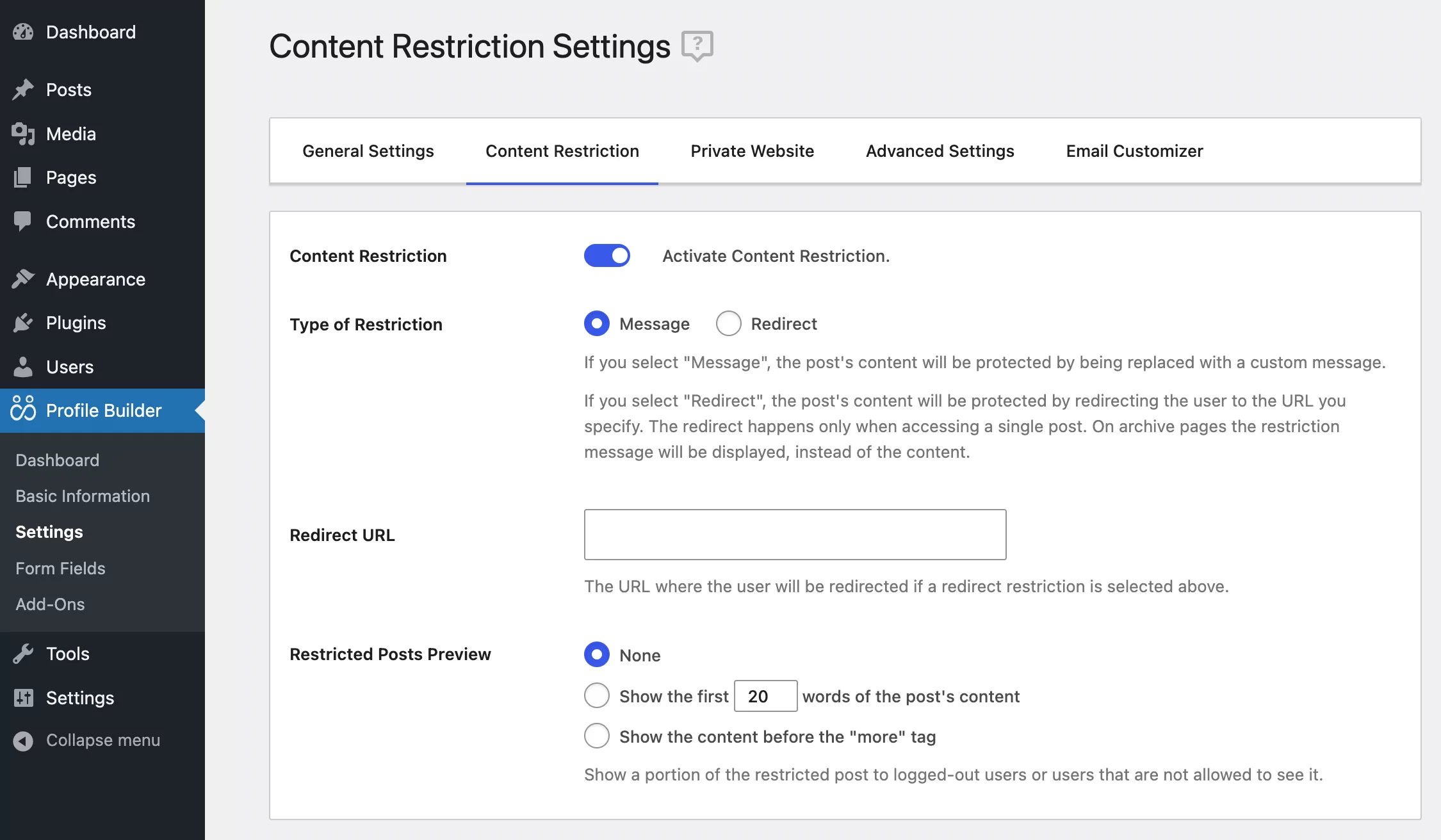Click the "Restricted Posts Preview" label
The image size is (1441, 840).
coord(390,654)
